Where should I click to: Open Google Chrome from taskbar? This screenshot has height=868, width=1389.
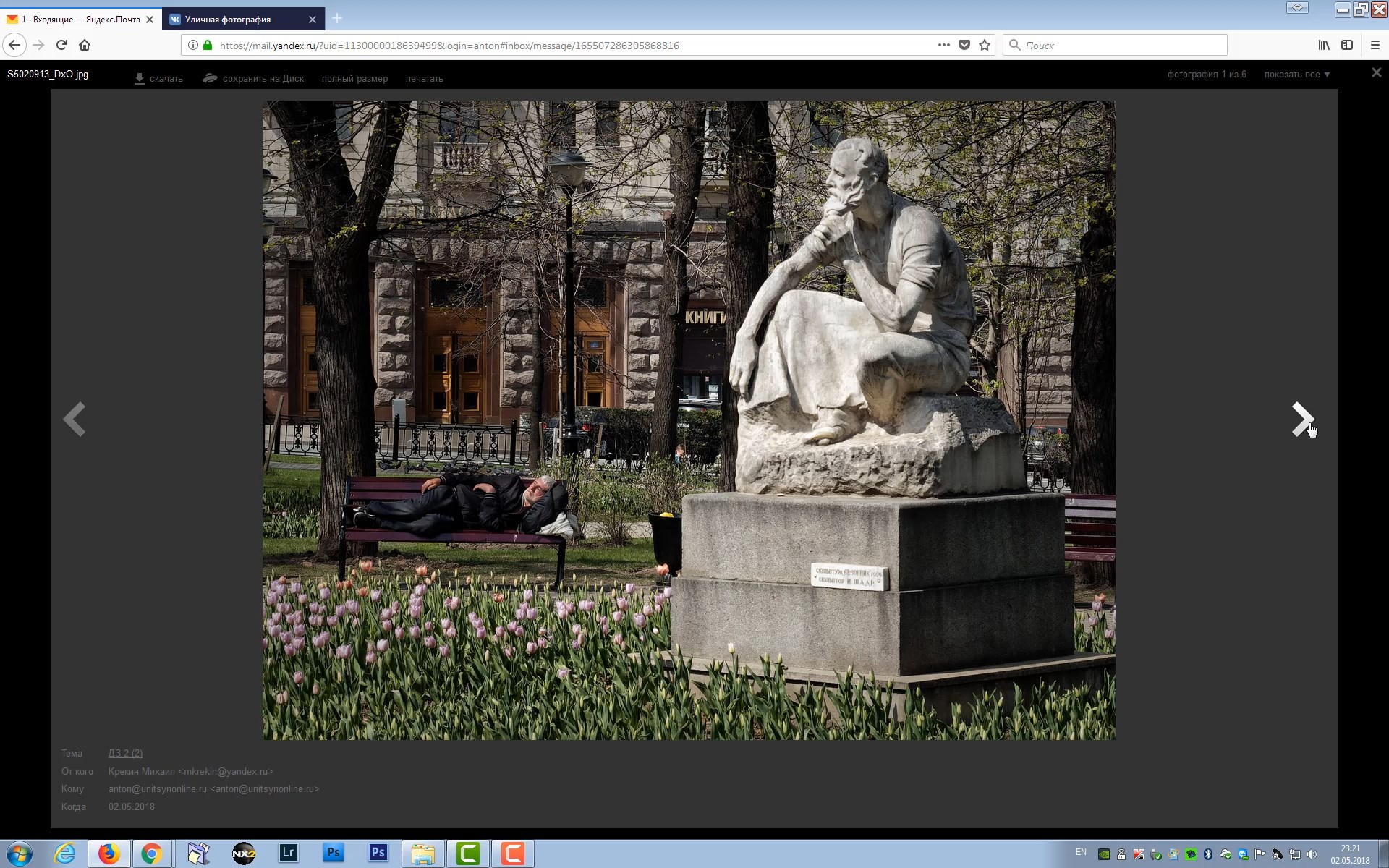[151, 854]
